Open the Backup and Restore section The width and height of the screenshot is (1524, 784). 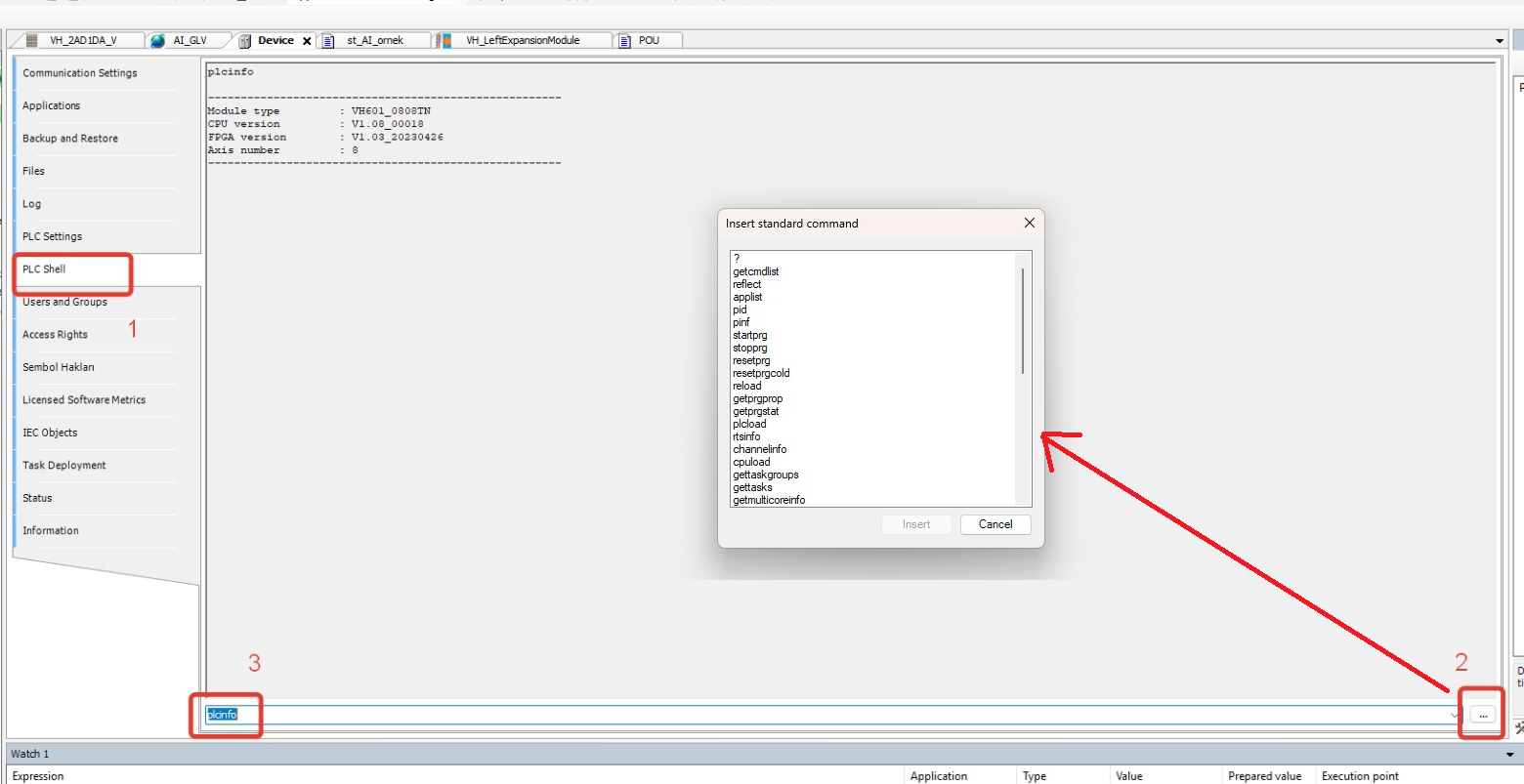tap(70, 139)
